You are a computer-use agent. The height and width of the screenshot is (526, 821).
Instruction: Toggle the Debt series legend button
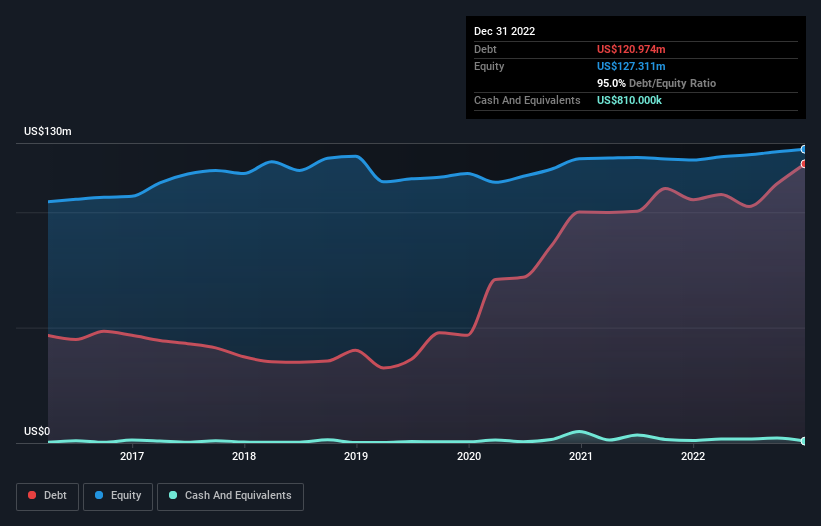(47, 496)
